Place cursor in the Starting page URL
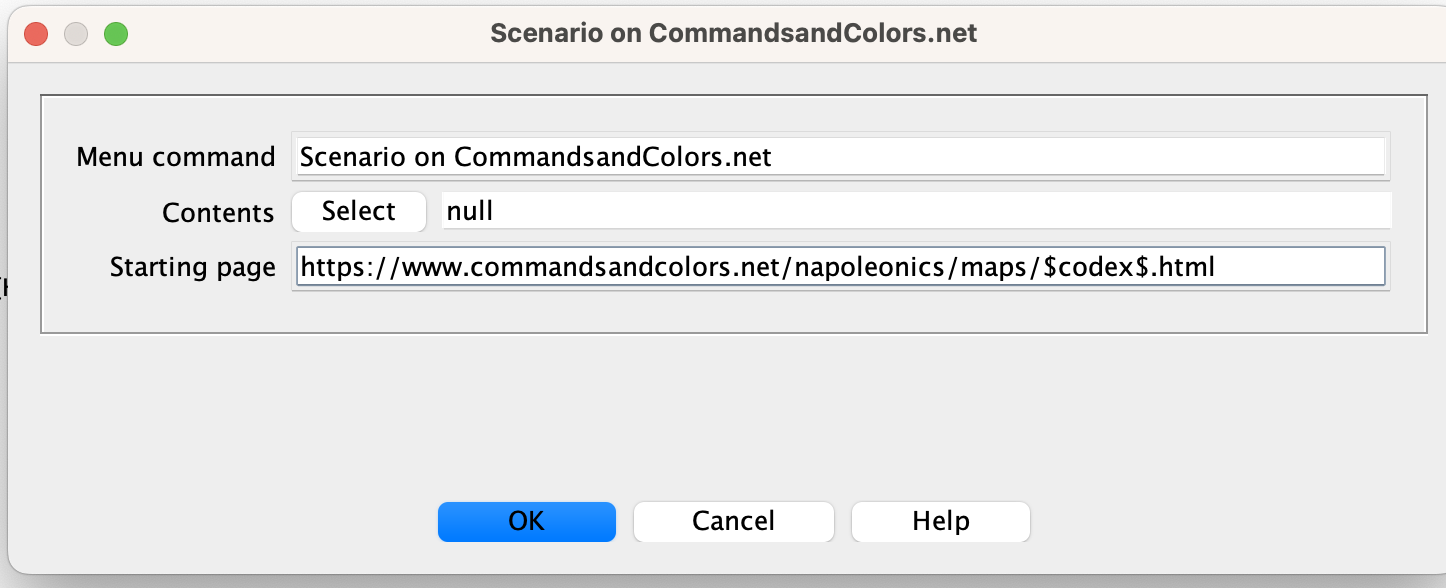Image resolution: width=1446 pixels, height=588 pixels. tap(840, 266)
